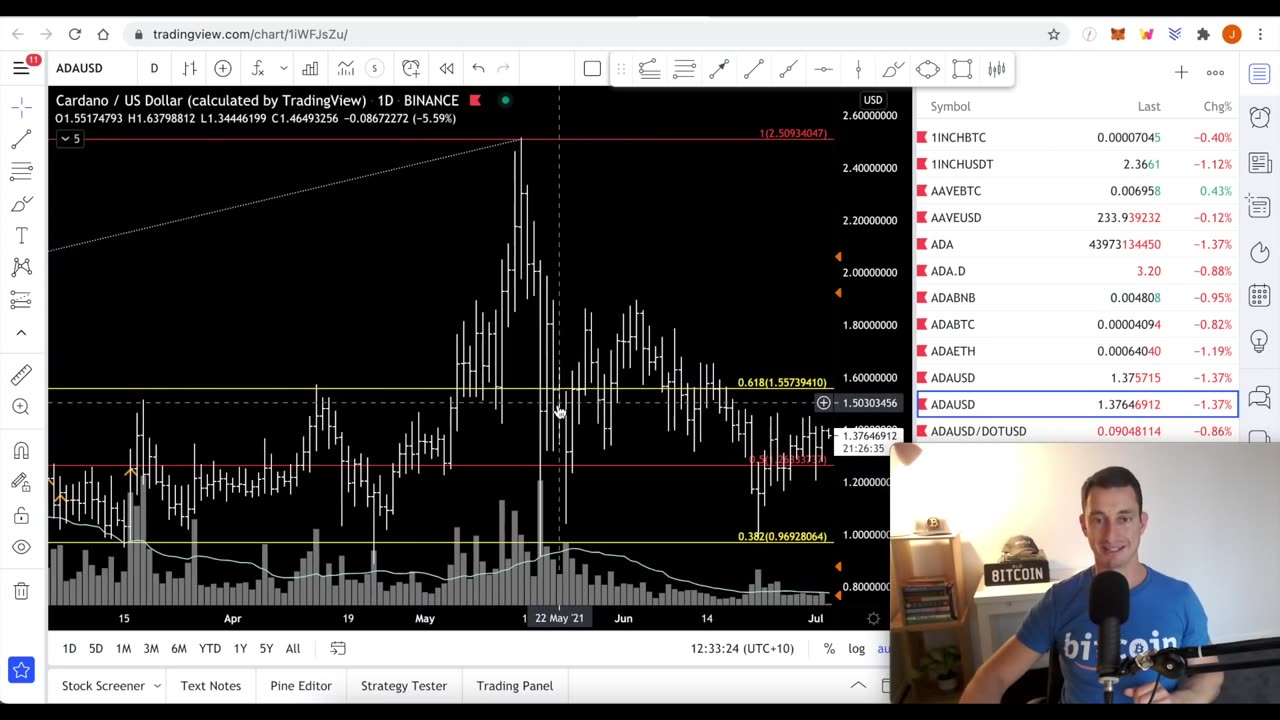The image size is (1280, 720).
Task: Open the Fib retracement tools in left sidebar
Action: click(21, 172)
